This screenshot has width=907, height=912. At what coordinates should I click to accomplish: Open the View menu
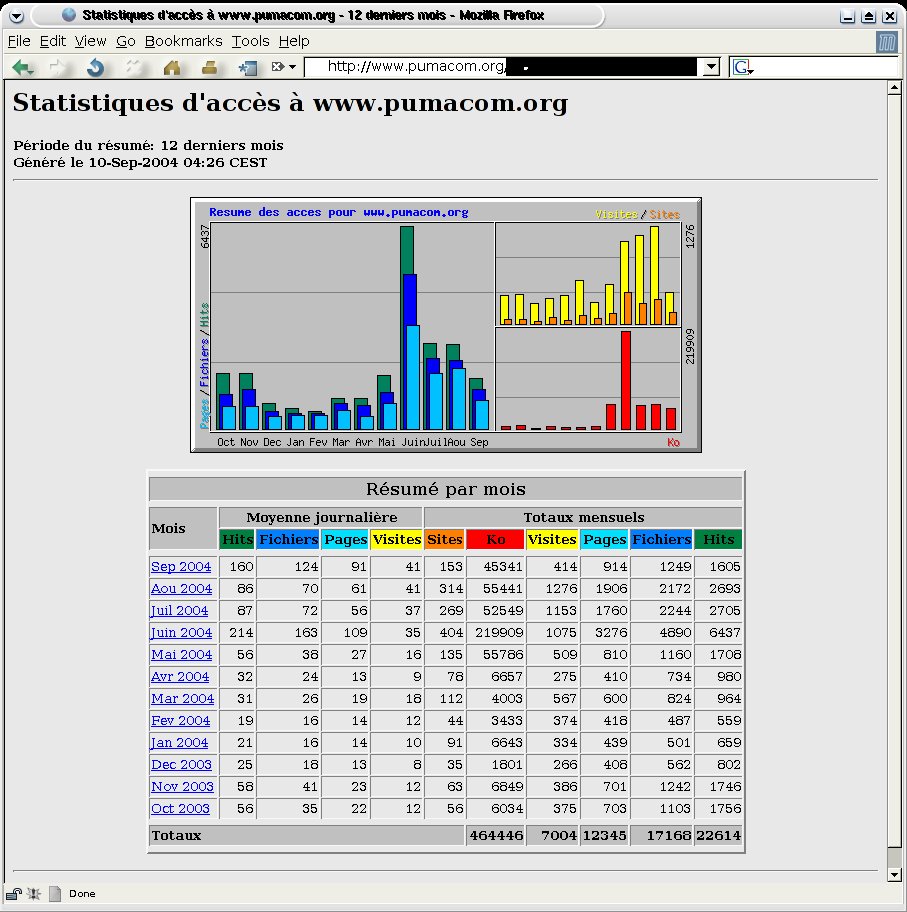point(90,41)
